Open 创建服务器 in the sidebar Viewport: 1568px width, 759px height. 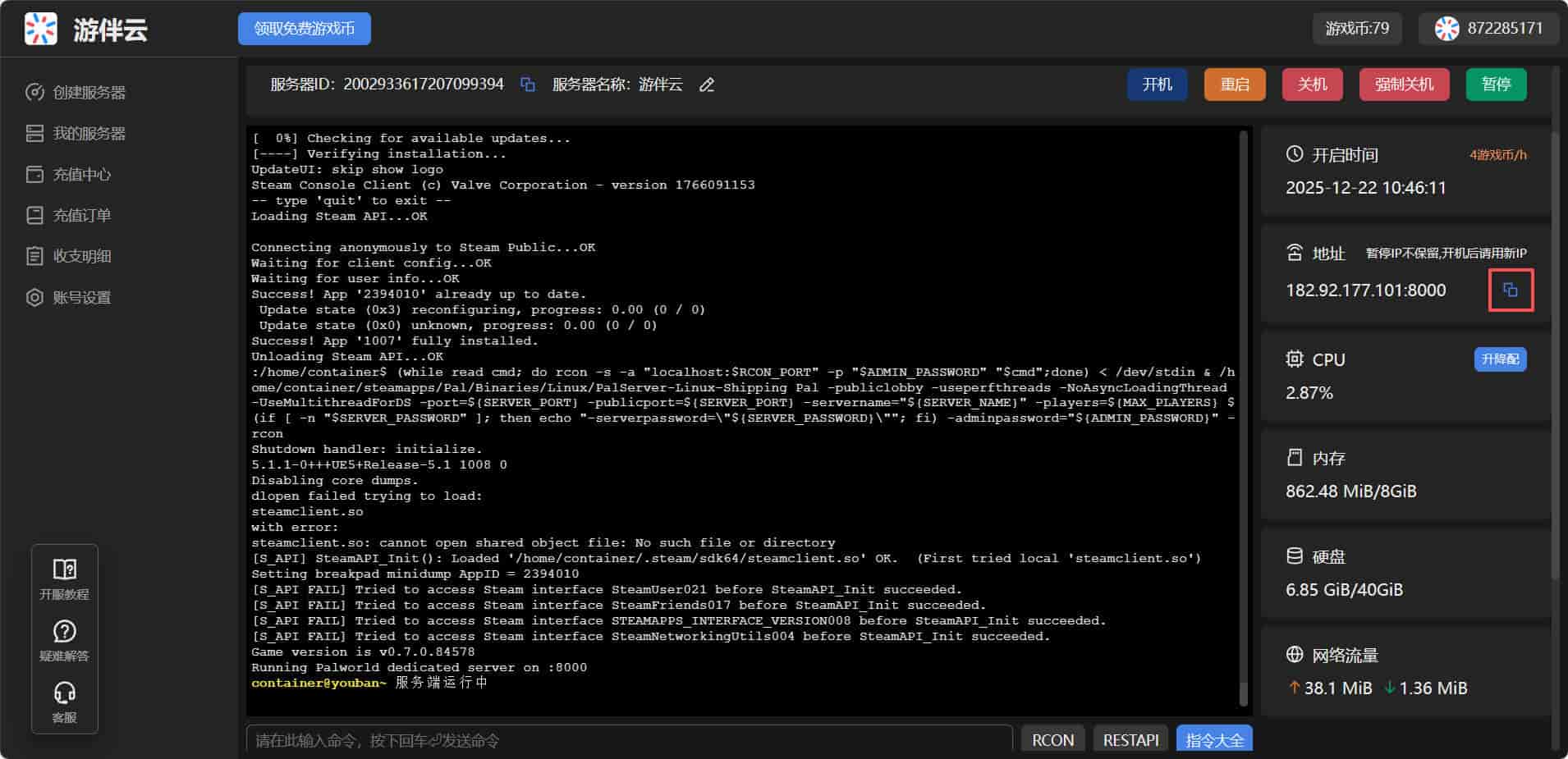pos(89,93)
